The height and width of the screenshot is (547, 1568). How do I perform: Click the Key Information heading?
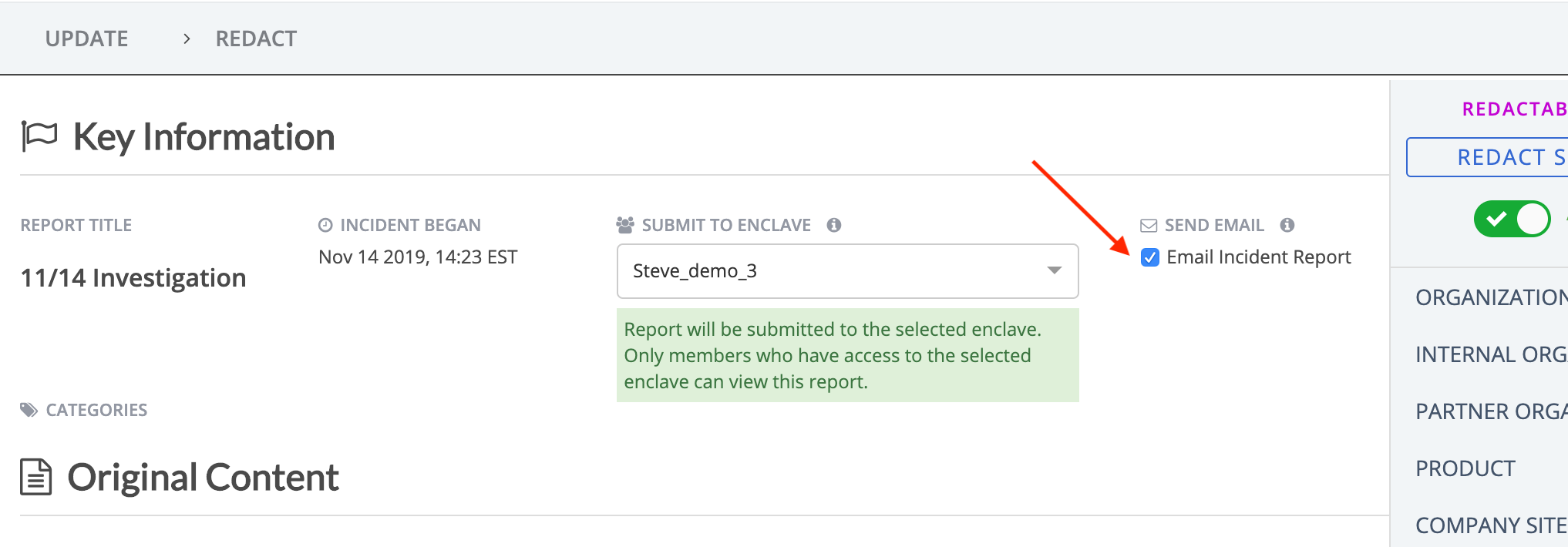pos(204,137)
